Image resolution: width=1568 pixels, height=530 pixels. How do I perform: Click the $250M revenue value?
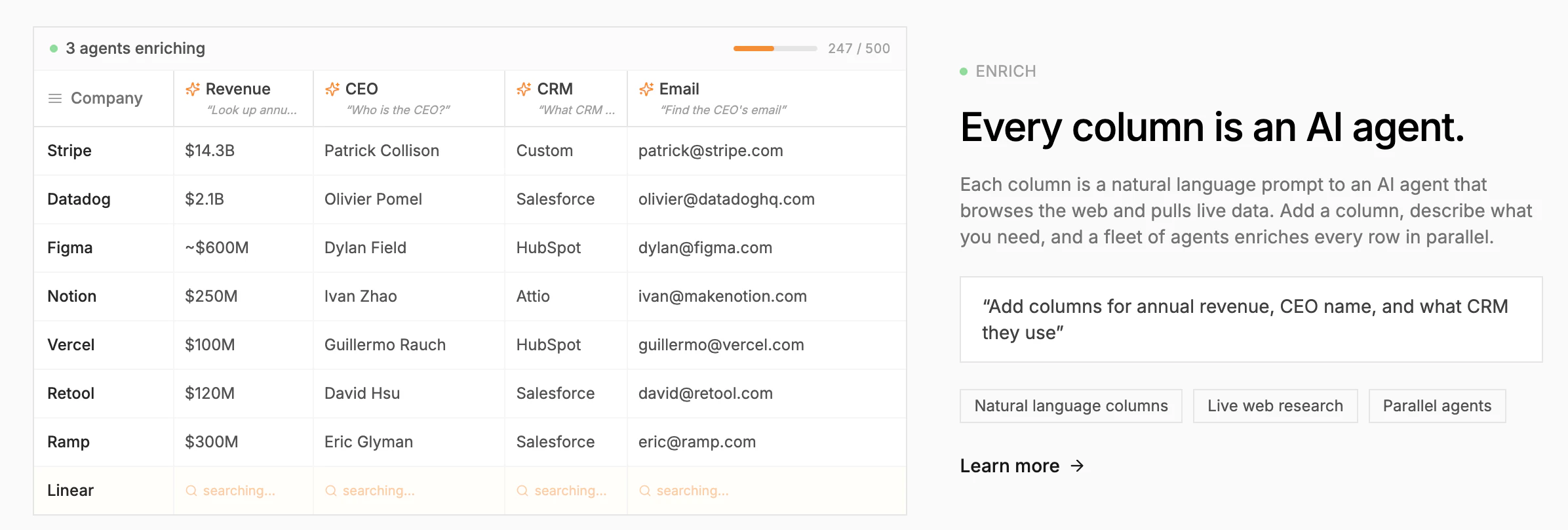click(x=211, y=296)
